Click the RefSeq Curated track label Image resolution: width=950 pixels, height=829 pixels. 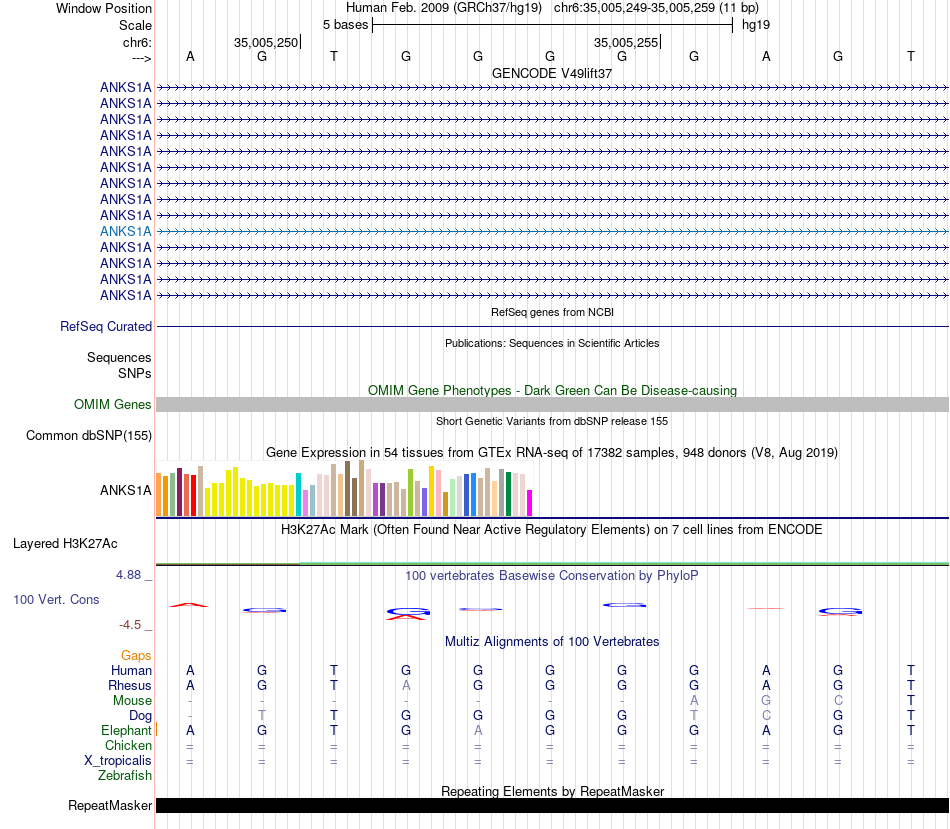[106, 326]
